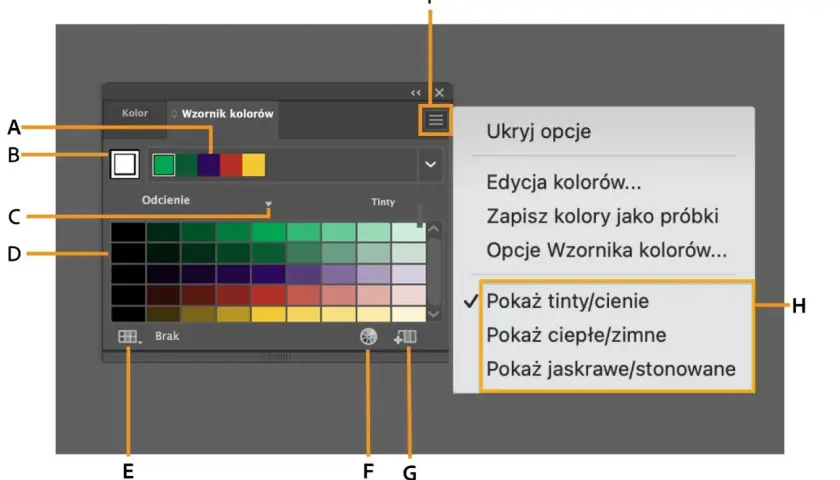Open the swatch library limit icon
This screenshot has width=840, height=480.
click(x=129, y=336)
